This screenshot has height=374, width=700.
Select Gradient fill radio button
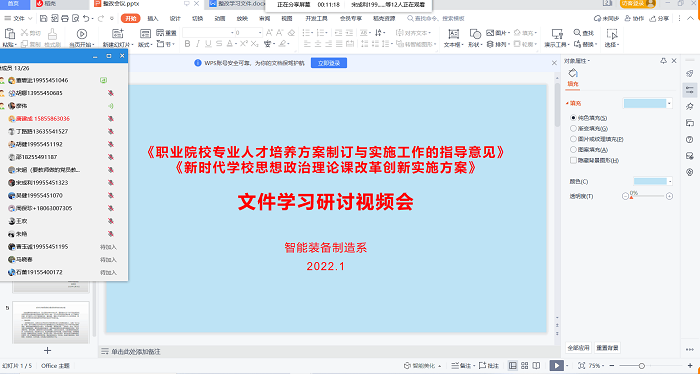coord(574,129)
